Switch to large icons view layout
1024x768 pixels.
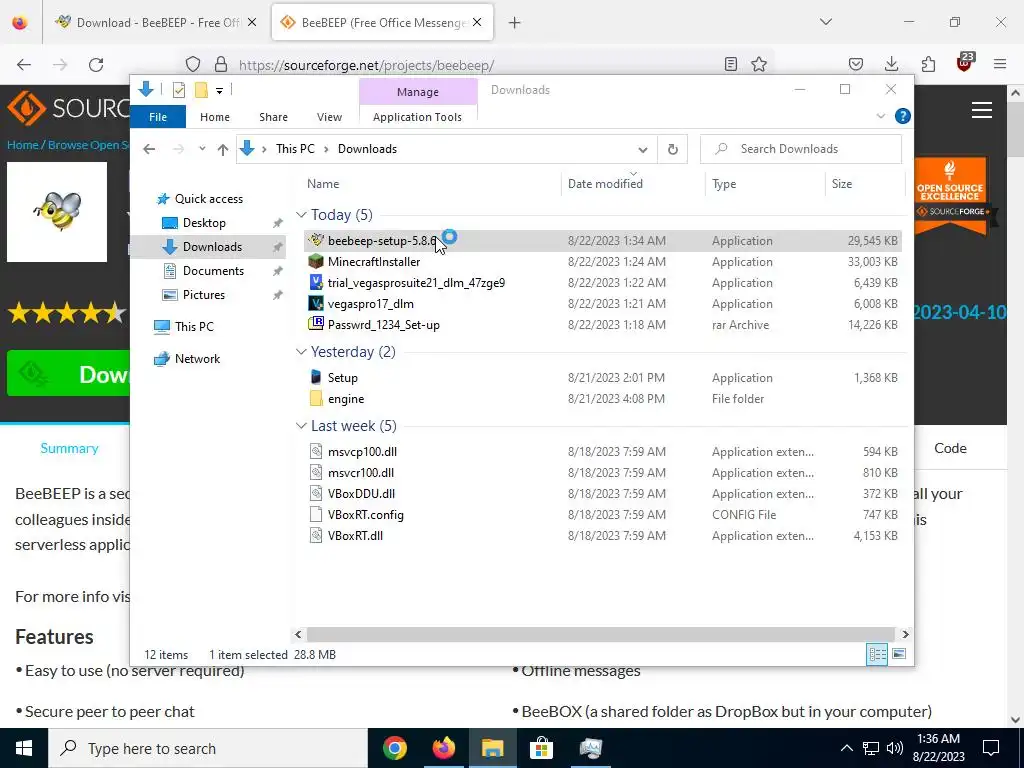(899, 654)
